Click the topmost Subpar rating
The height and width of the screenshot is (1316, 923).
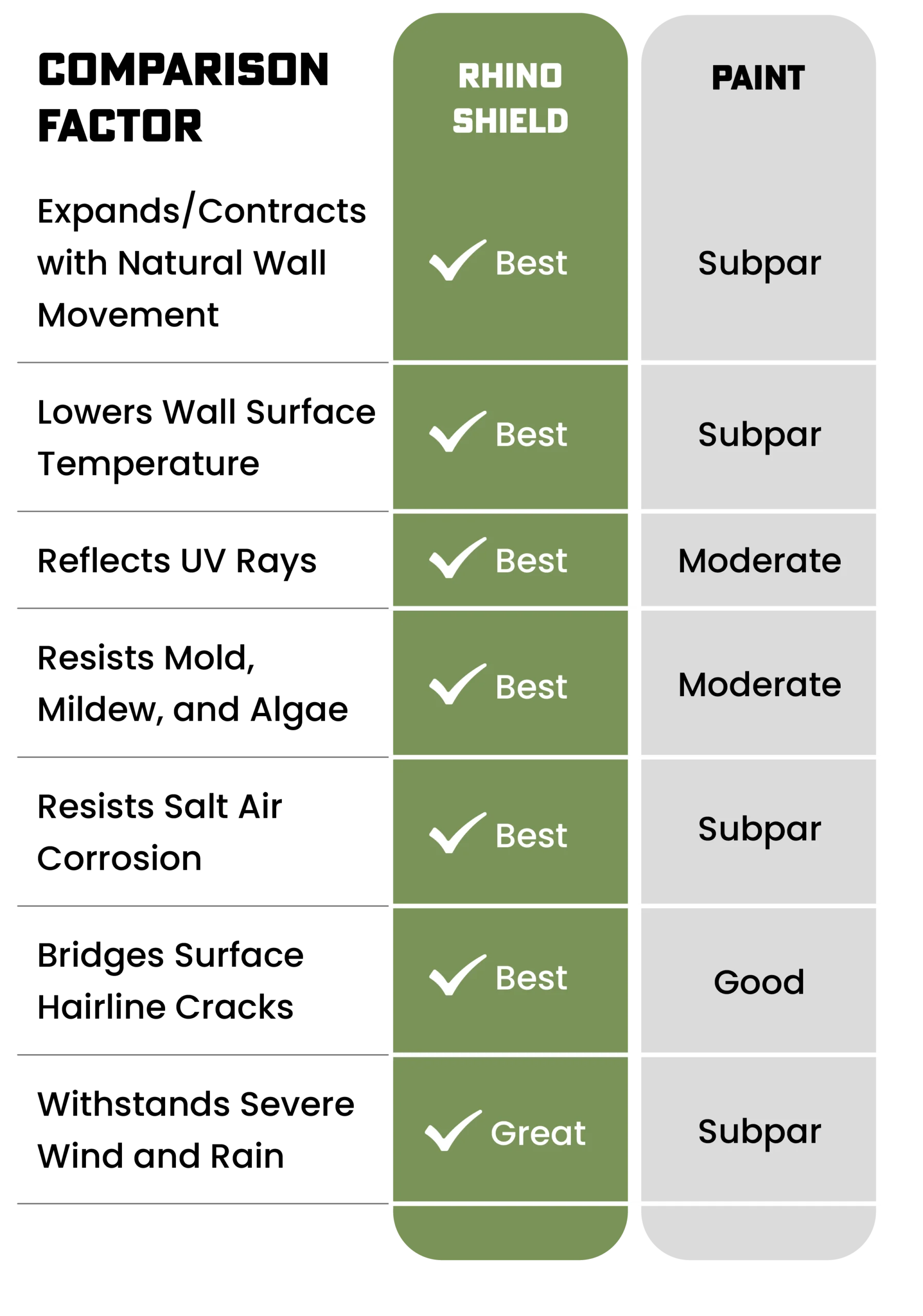pyautogui.click(x=759, y=264)
